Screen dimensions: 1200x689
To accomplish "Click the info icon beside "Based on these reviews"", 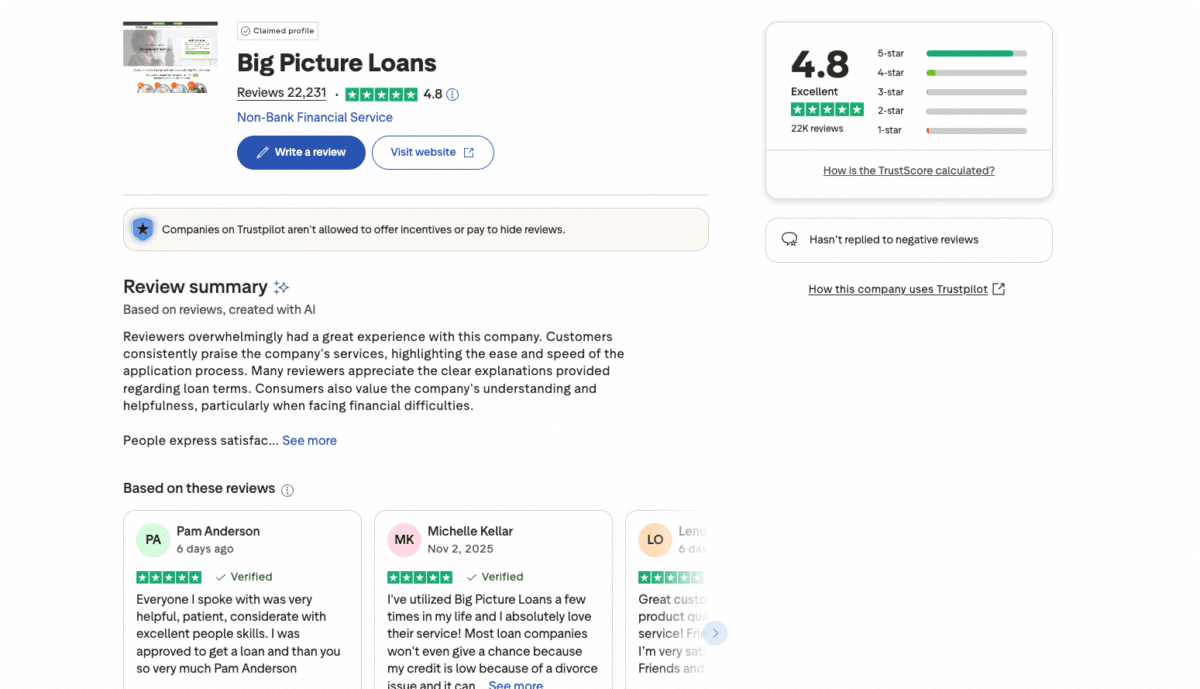I will (288, 489).
